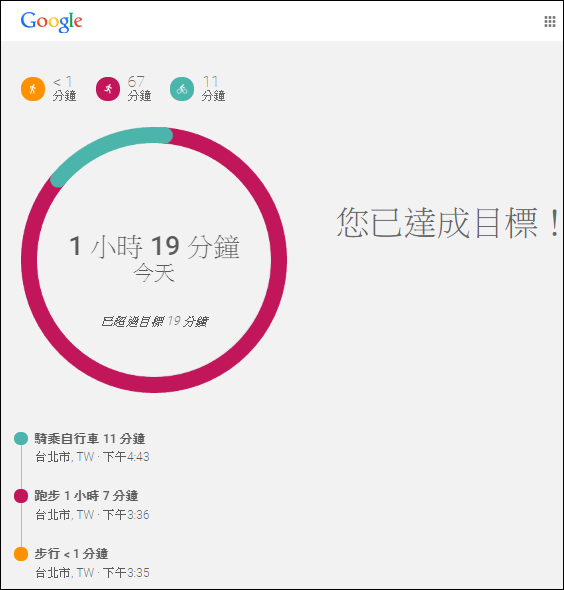564x590 pixels.
Task: Click the 今天 label inside the ring
Action: [x=154, y=273]
